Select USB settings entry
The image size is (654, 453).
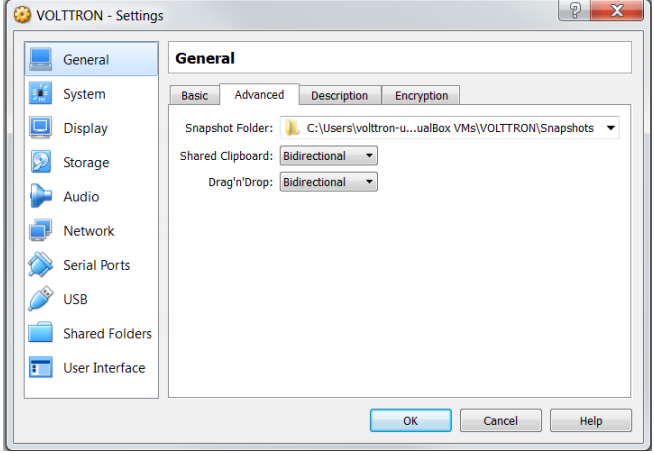[91, 299]
